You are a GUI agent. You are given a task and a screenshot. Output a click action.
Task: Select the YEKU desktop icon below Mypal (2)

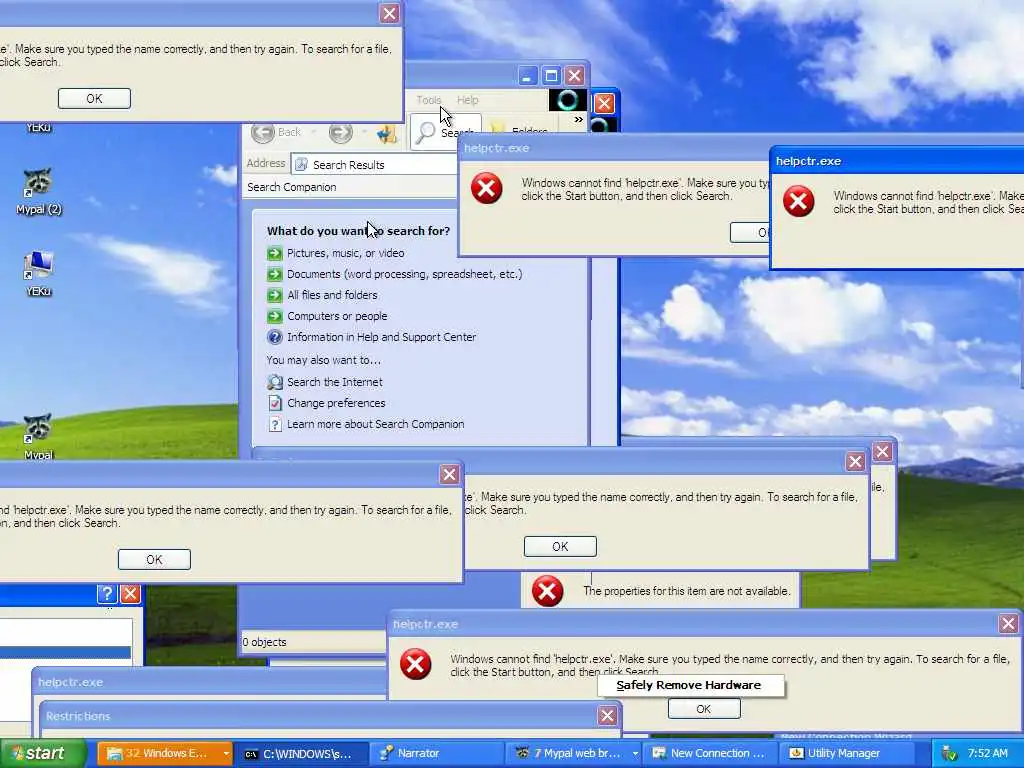(x=39, y=274)
